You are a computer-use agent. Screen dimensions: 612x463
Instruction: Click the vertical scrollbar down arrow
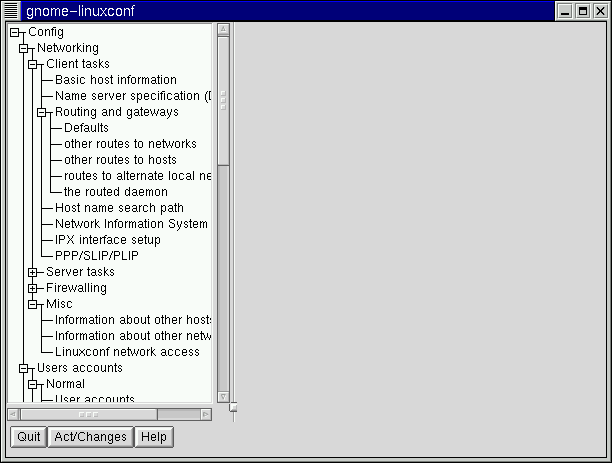click(x=223, y=397)
